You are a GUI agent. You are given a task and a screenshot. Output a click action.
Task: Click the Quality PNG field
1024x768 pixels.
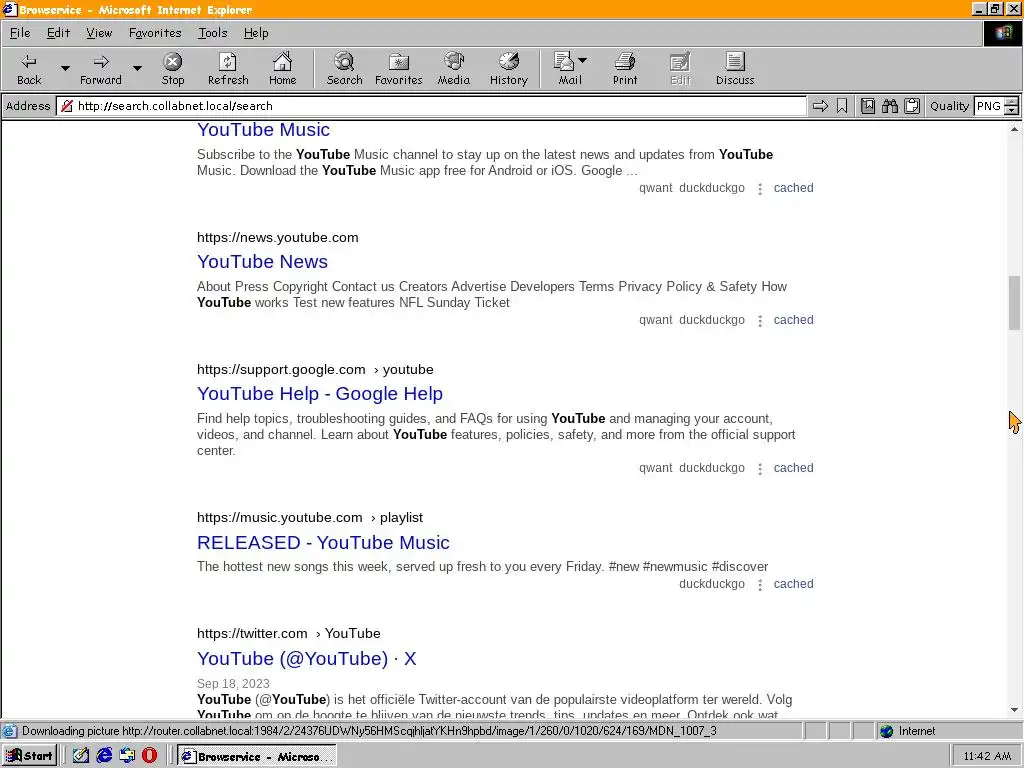(x=989, y=106)
